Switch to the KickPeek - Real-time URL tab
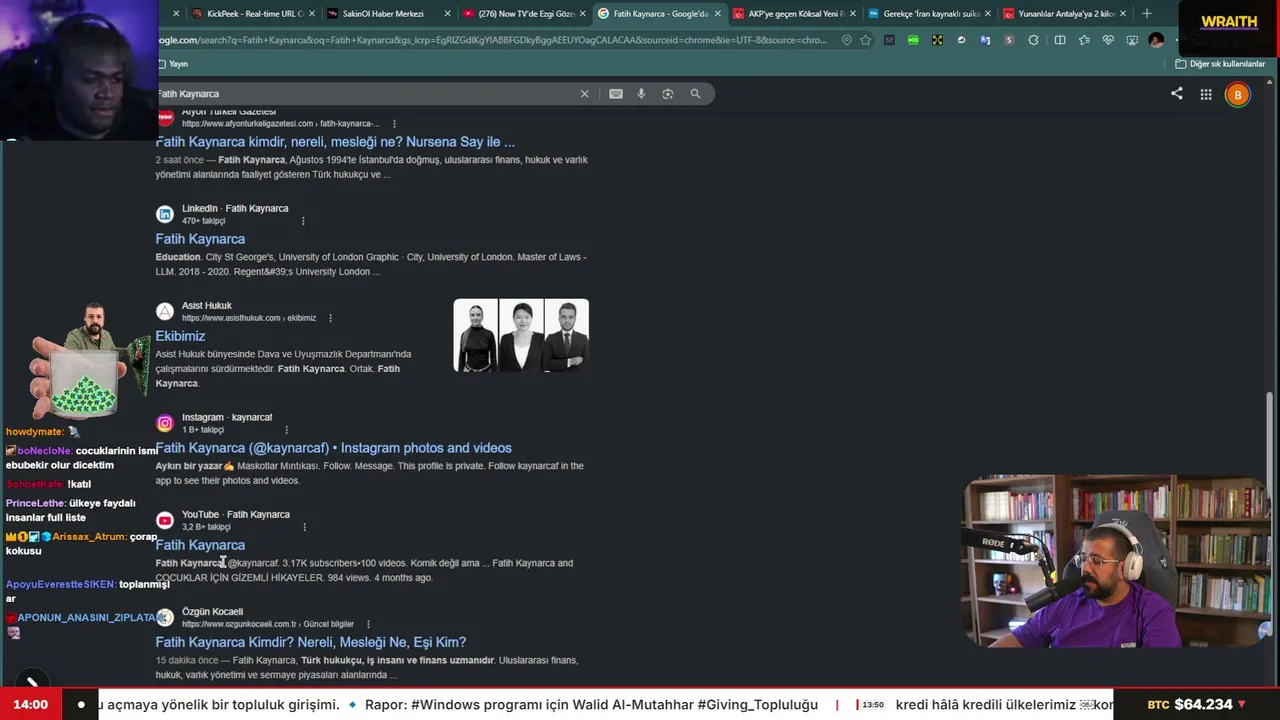Viewport: 1280px width, 720px height. (x=253, y=14)
